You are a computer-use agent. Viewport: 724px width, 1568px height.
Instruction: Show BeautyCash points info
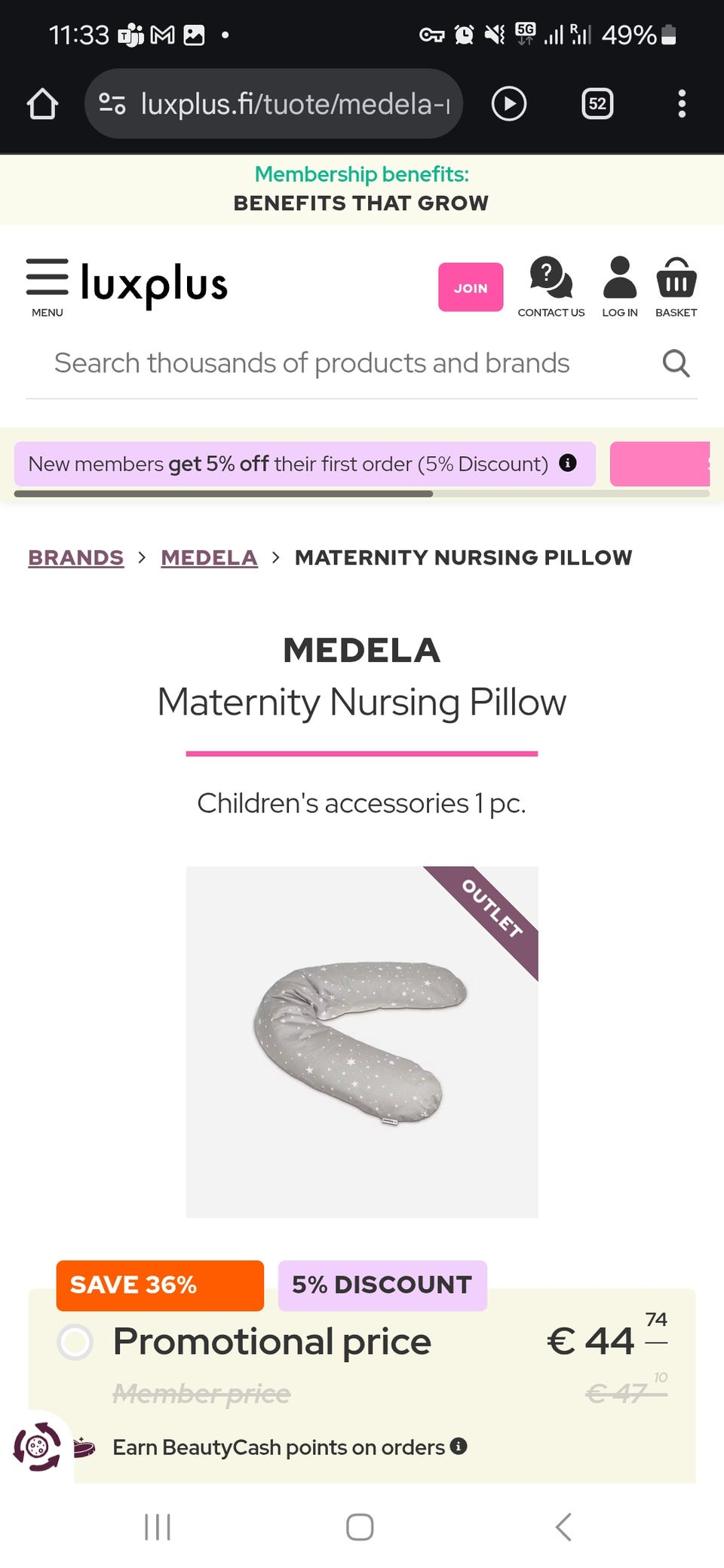point(459,1446)
